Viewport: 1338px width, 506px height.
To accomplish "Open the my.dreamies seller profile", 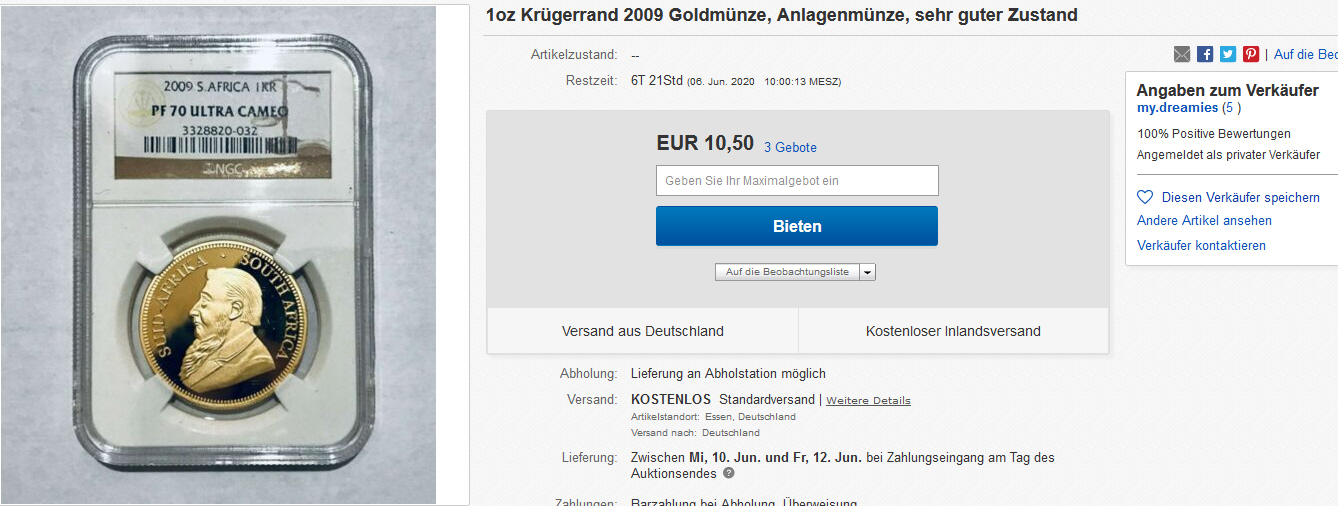I will click(x=1177, y=108).
